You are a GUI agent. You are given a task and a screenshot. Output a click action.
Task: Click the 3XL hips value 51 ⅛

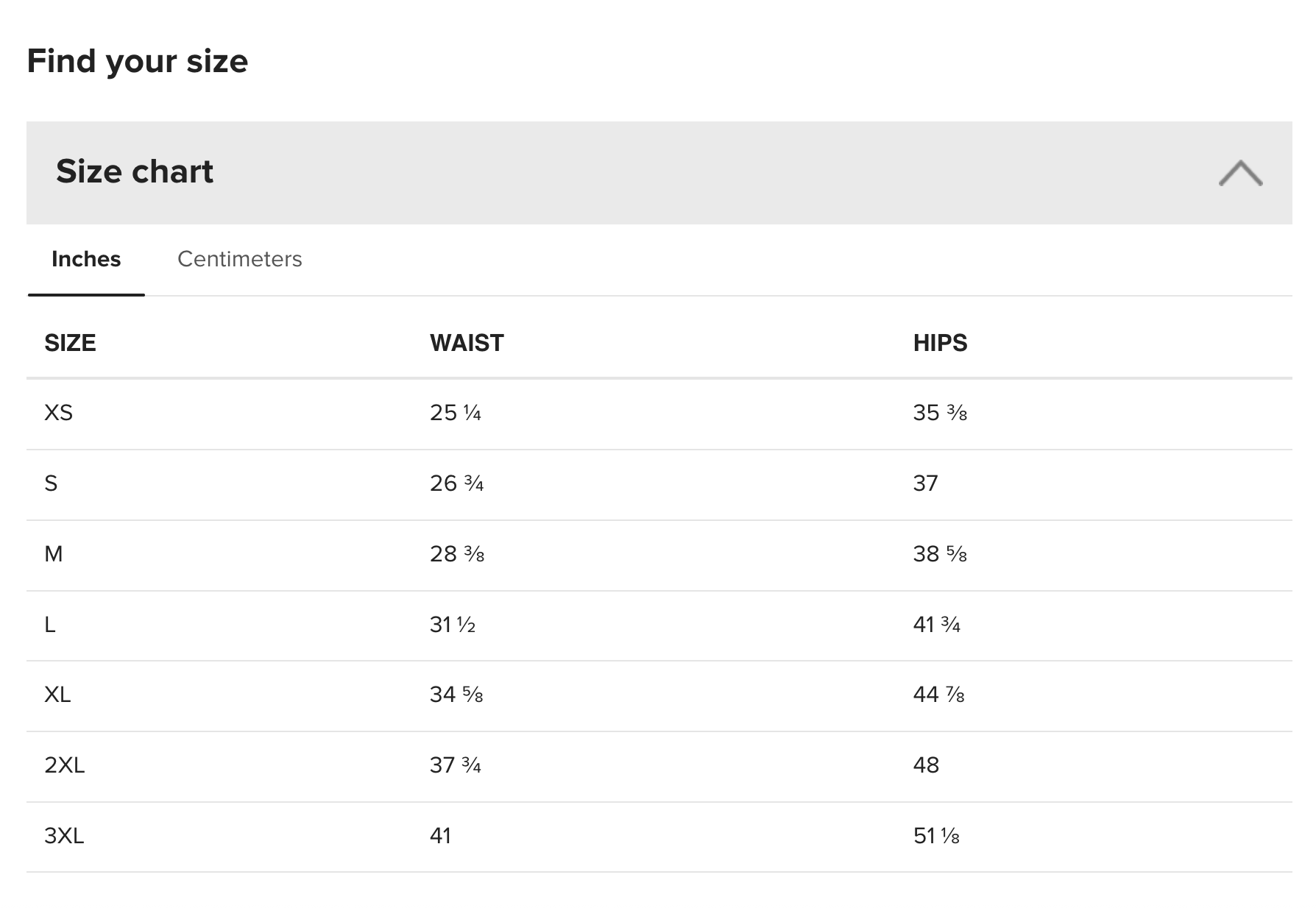point(936,836)
